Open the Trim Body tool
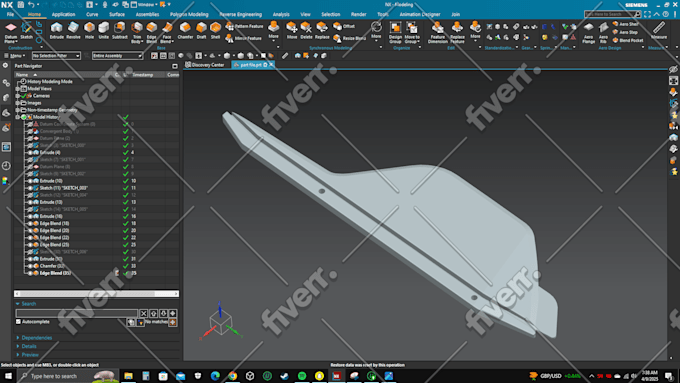680x383 pixels. tap(137, 33)
